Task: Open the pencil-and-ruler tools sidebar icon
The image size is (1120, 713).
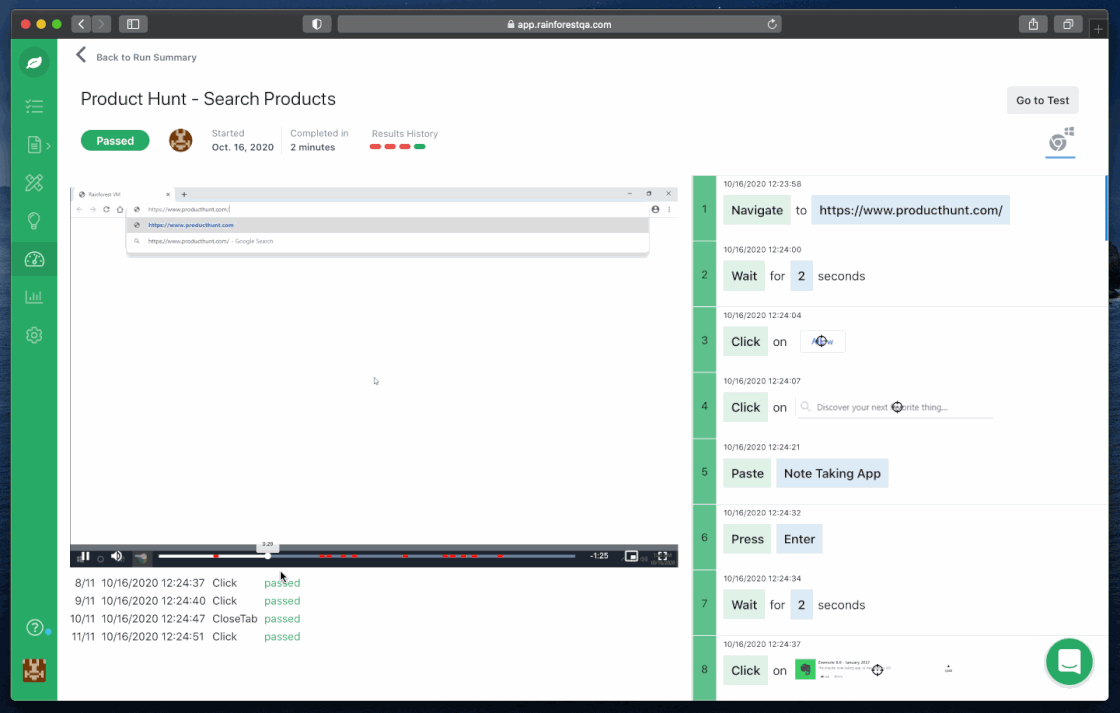Action: [x=34, y=183]
